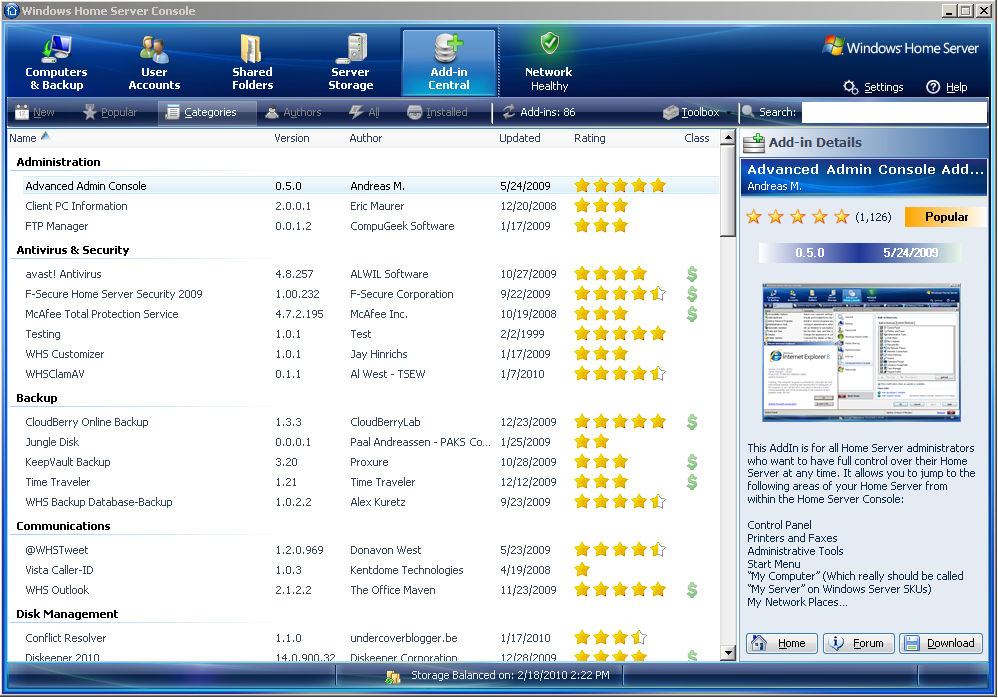Image resolution: width=998 pixels, height=698 pixels.
Task: Click the Help question mark icon
Action: [933, 87]
